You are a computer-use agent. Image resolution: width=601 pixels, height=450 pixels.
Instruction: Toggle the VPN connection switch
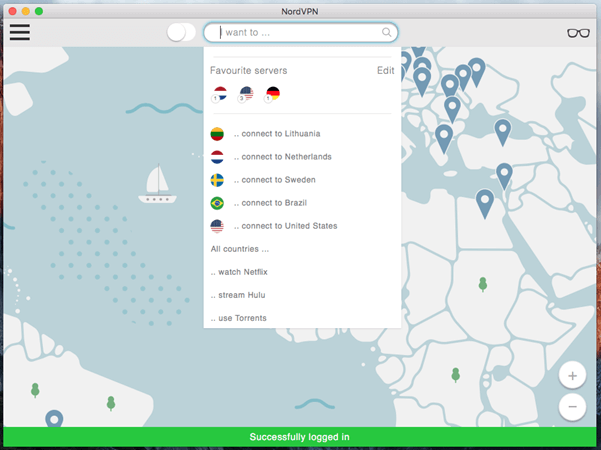181,32
